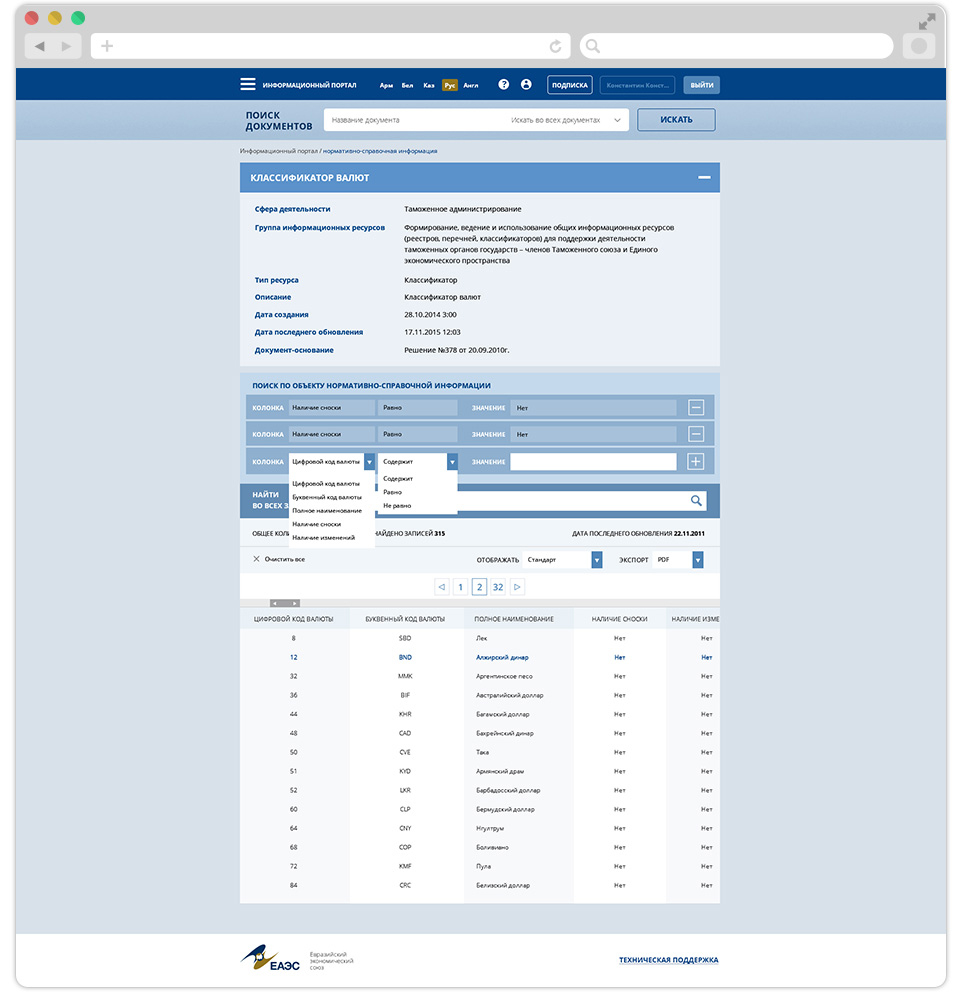The height and width of the screenshot is (999, 960).
Task: Switch language to Англ
Action: point(471,85)
